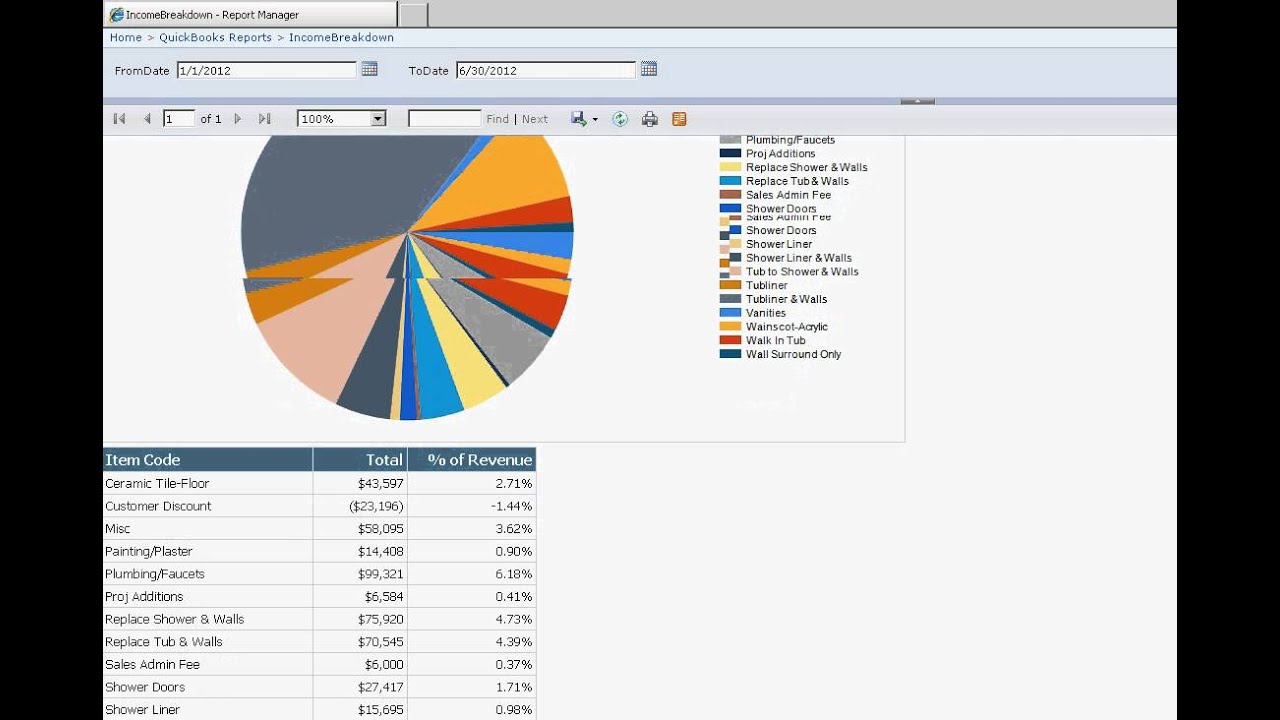Viewport: 1280px width, 720px height.
Task: Focus the FromDate input field
Action: tap(267, 70)
